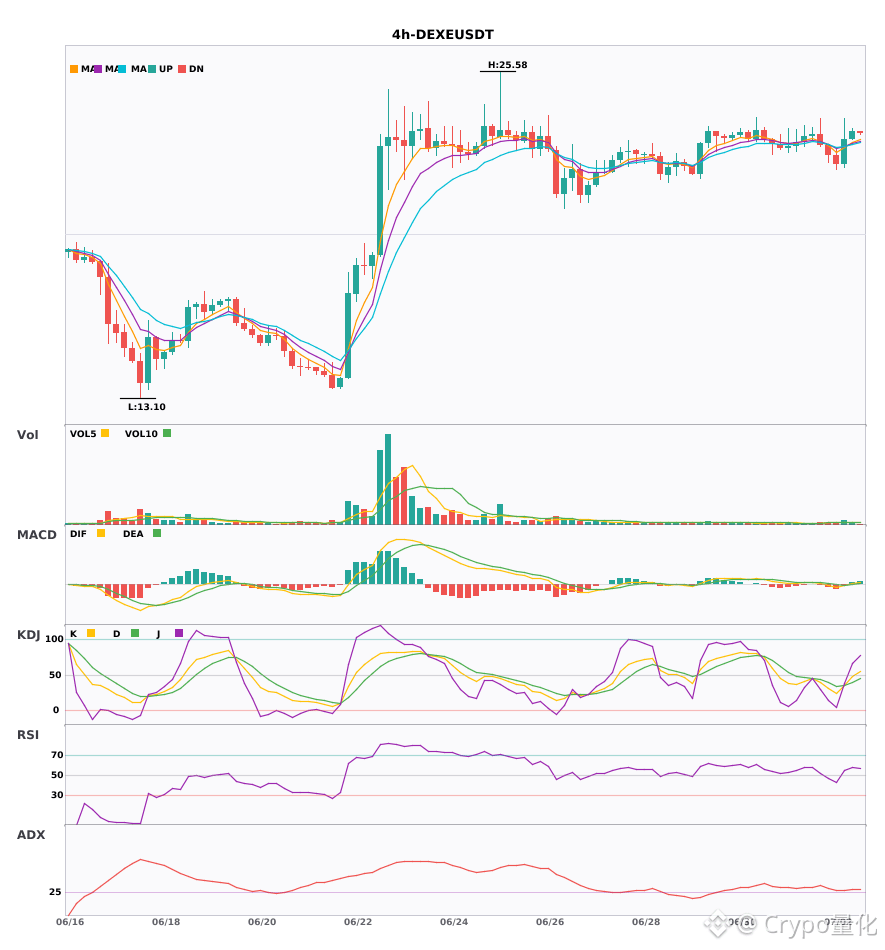Click the KDJ panel label
This screenshot has height=950, width=885.
(x=28, y=635)
